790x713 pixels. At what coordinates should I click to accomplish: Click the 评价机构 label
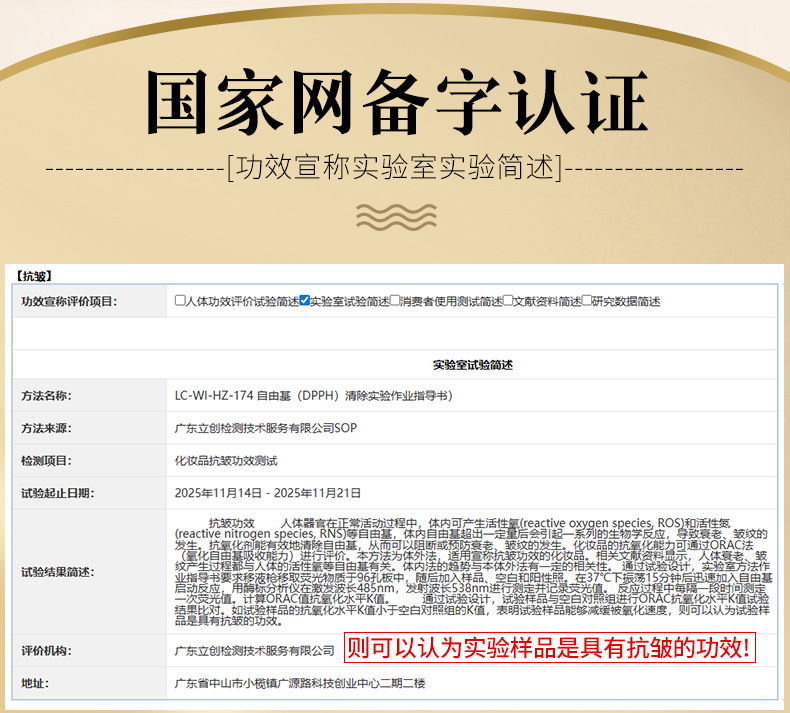click(46, 651)
